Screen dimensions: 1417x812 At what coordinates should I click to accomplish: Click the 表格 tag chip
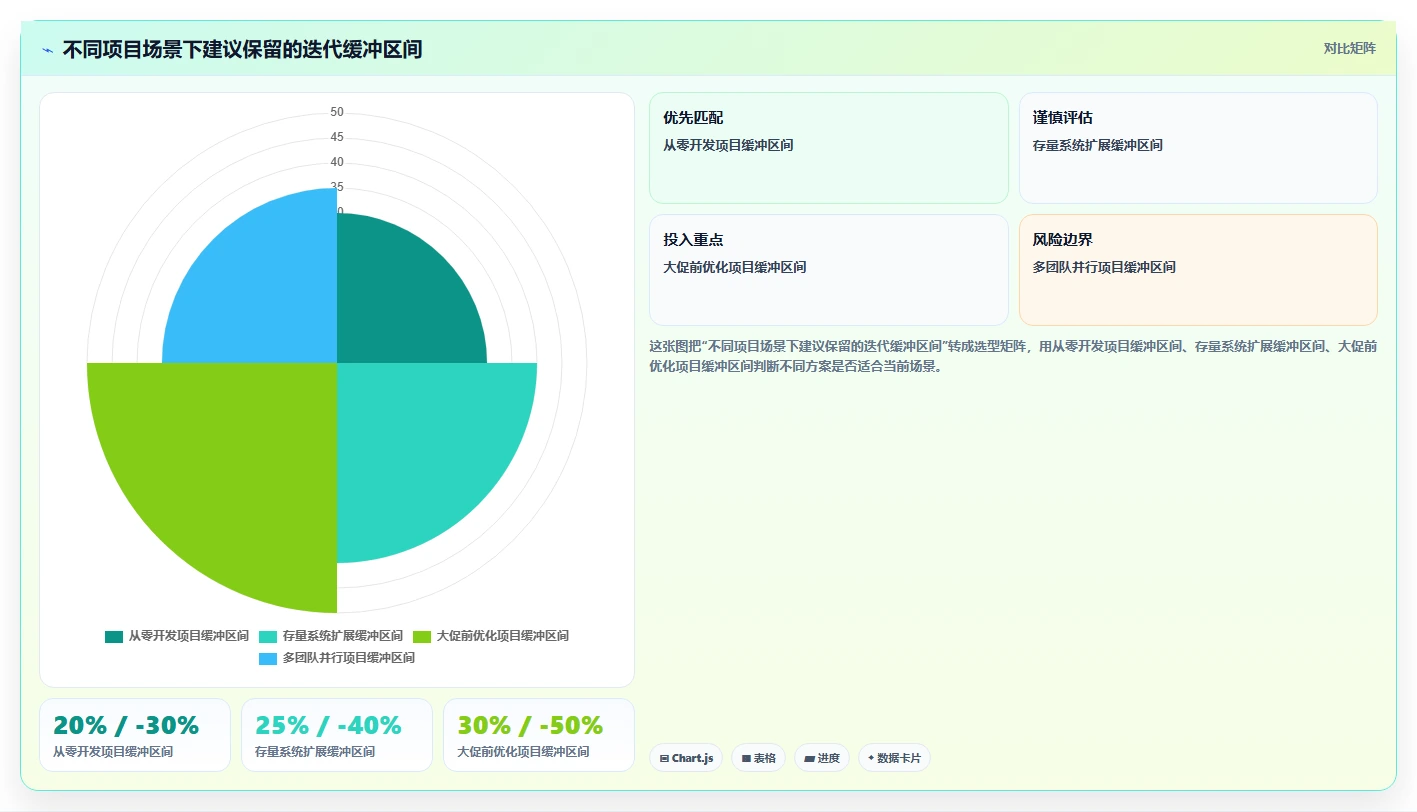click(758, 758)
